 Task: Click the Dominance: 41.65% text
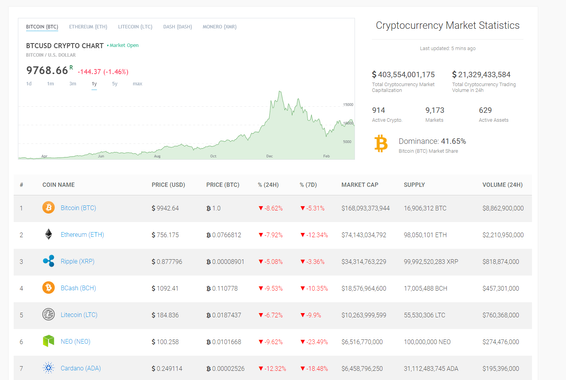pos(432,141)
